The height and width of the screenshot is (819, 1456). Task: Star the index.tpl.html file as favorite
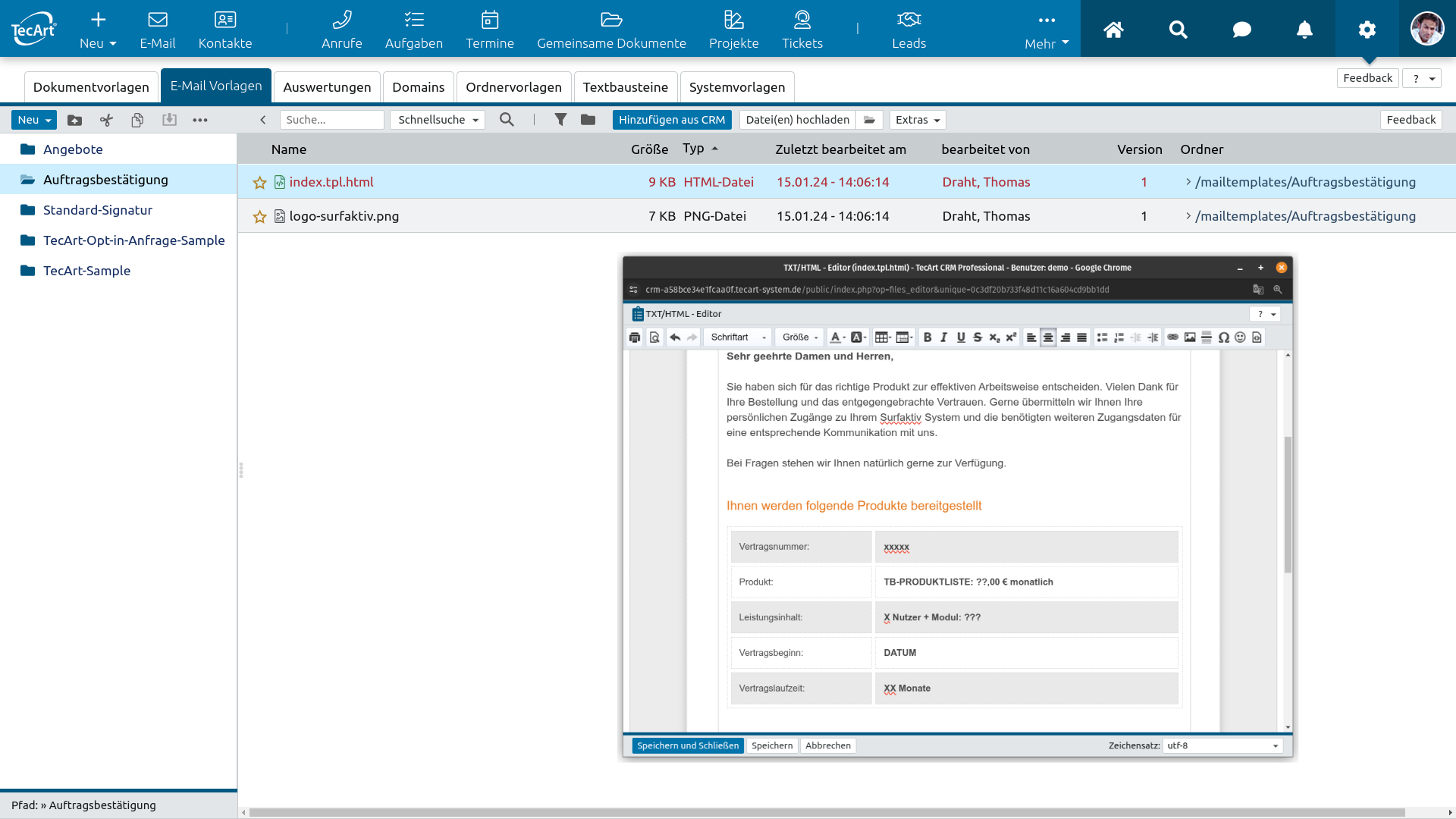pyautogui.click(x=259, y=182)
